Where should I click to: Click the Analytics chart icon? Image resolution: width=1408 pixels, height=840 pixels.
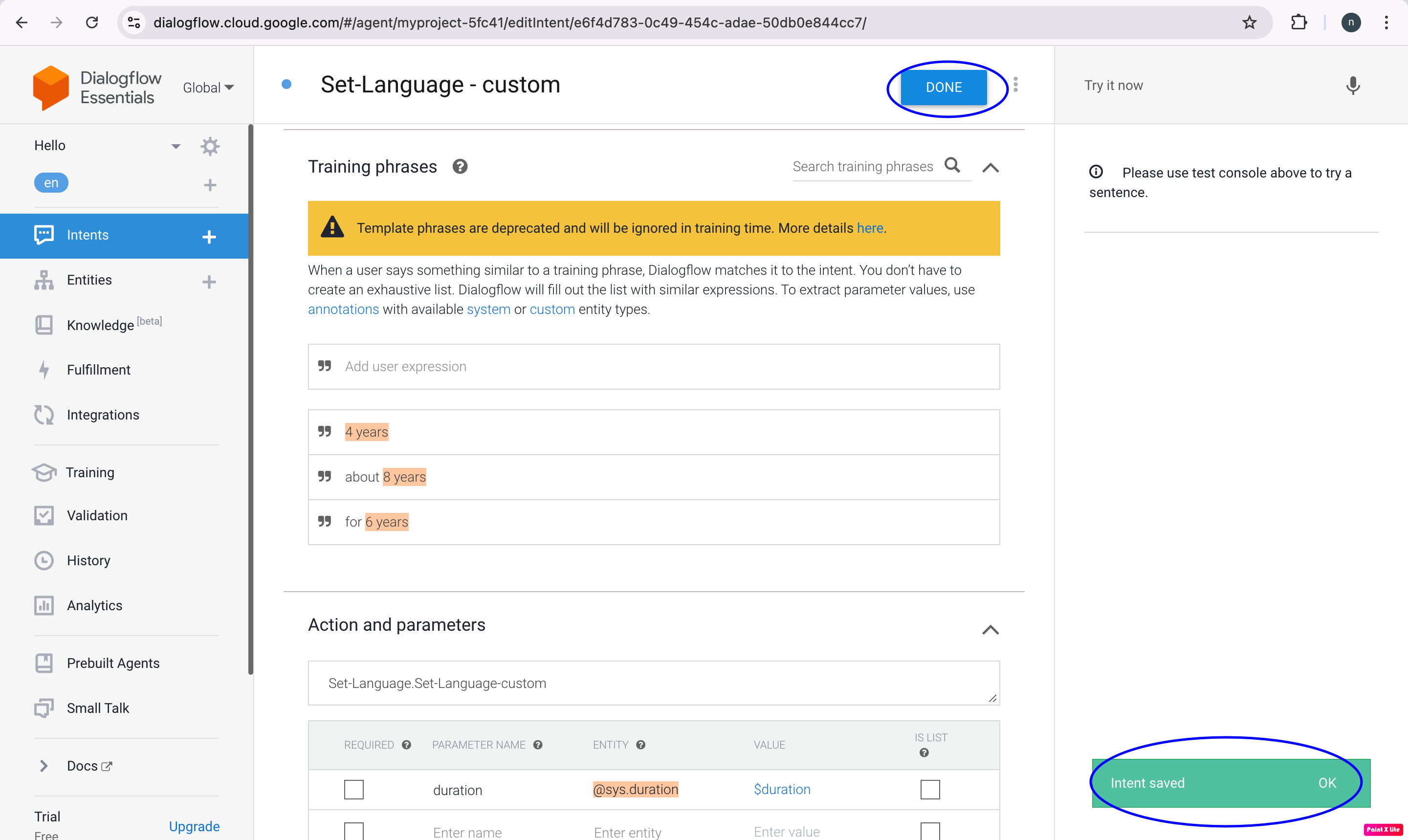tap(44, 605)
